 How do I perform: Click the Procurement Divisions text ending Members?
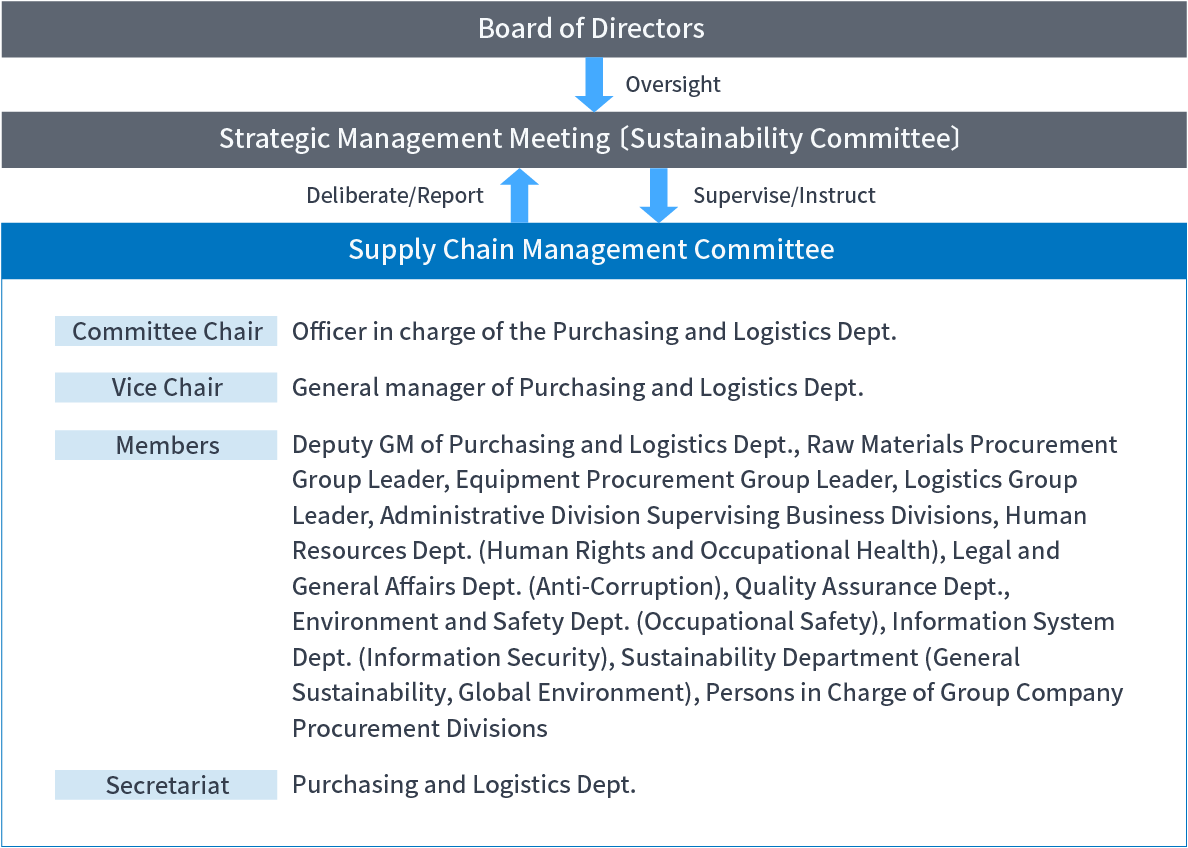click(x=420, y=728)
